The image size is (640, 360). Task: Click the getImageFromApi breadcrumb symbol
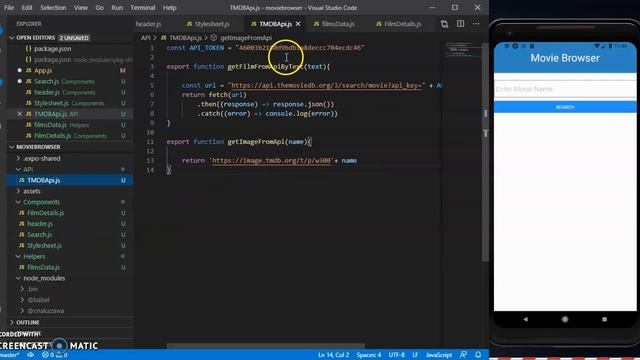tap(246, 38)
